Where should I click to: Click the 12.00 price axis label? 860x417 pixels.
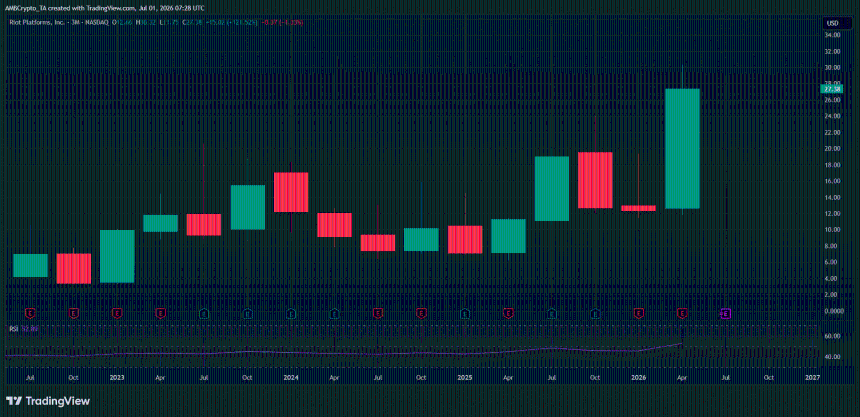pos(833,213)
